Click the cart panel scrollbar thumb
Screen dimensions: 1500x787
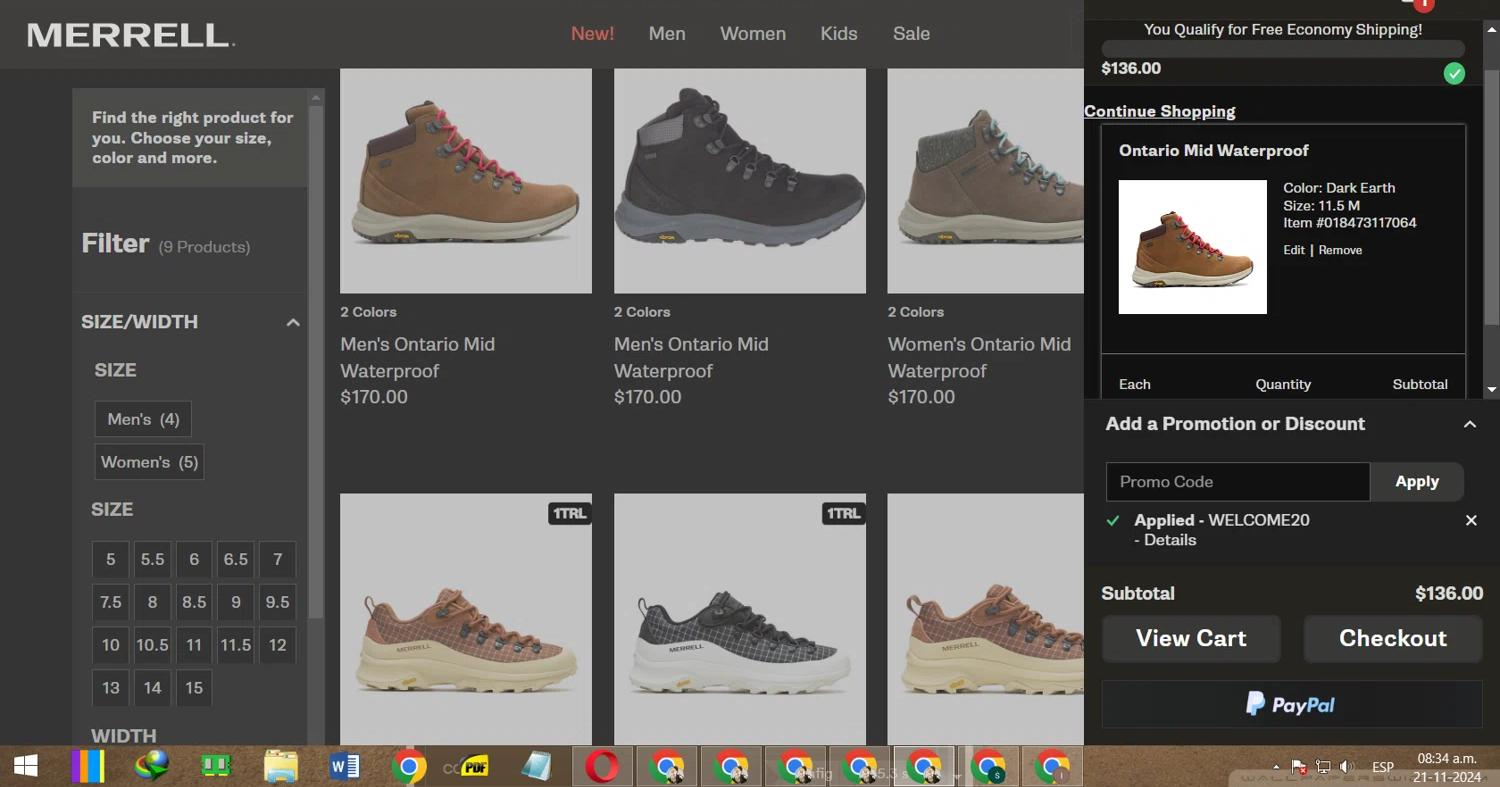[x=1492, y=197]
